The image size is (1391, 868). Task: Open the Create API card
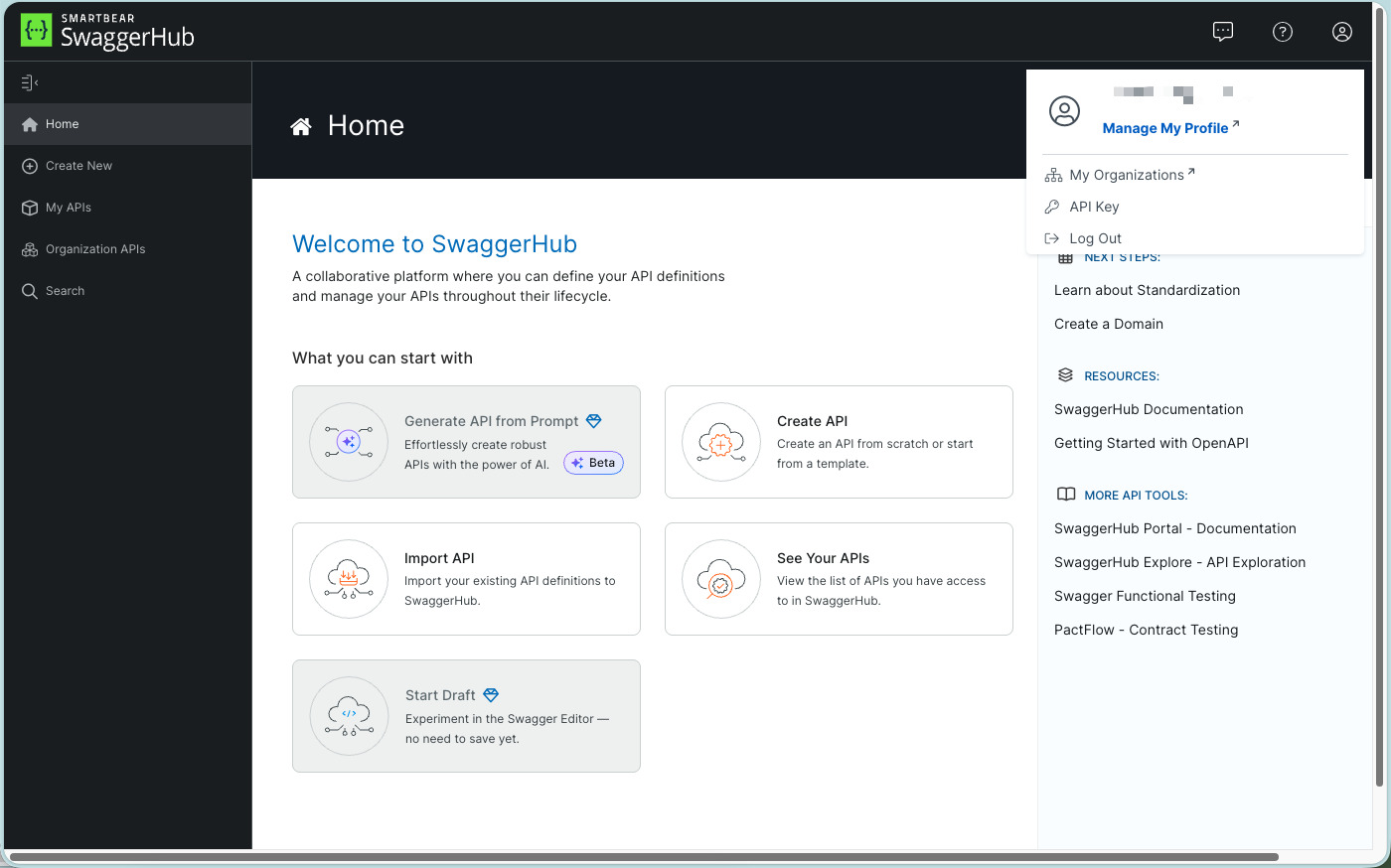coord(838,441)
